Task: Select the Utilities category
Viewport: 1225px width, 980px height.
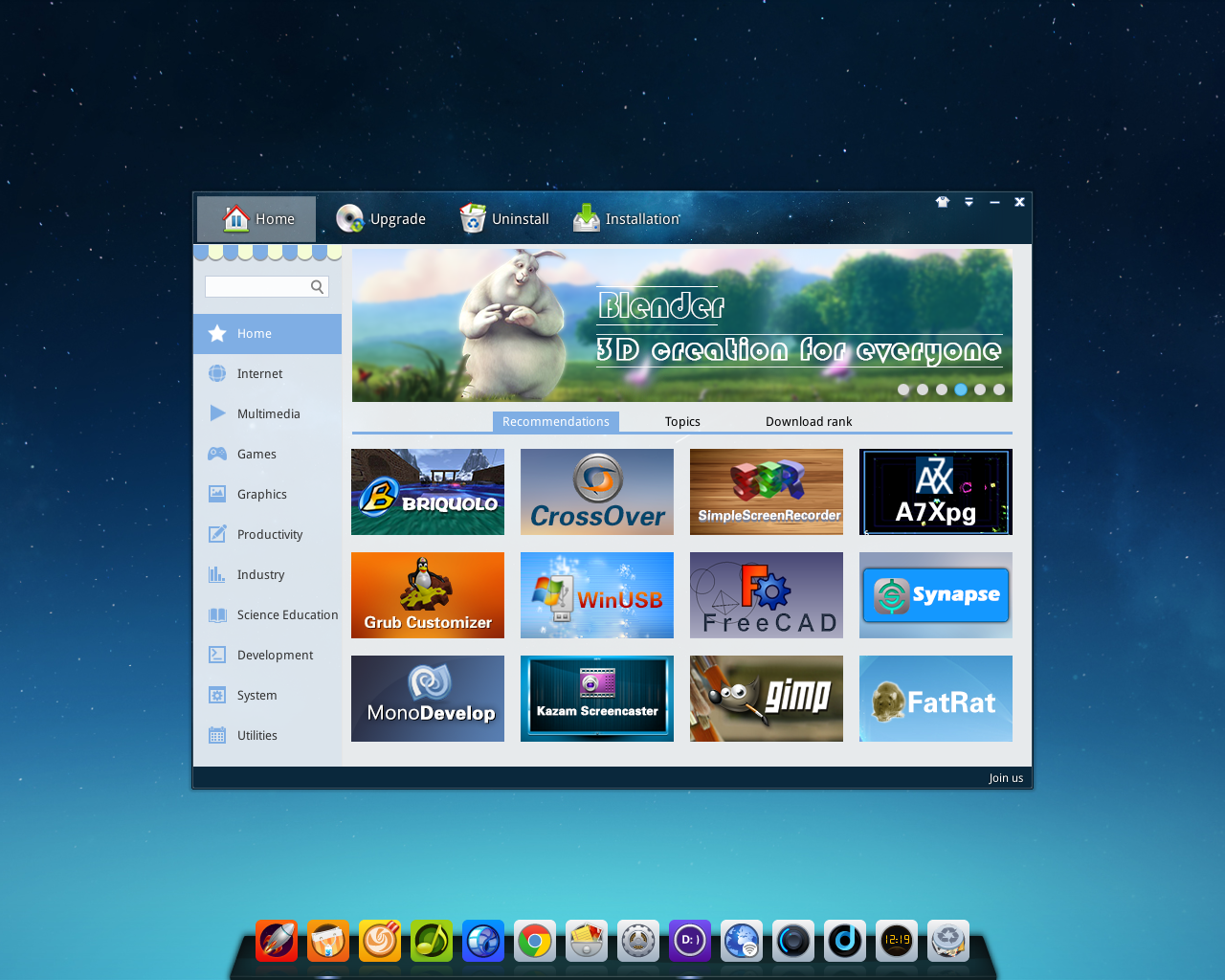Action: pos(267,736)
